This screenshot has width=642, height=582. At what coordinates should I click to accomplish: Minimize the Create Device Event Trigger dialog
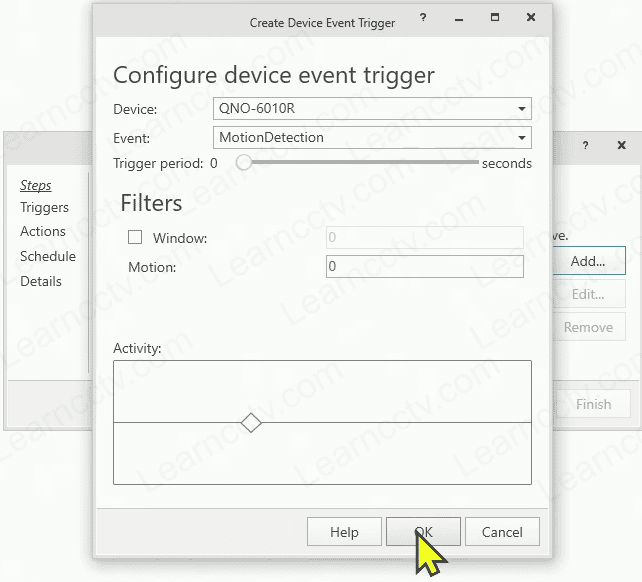(x=459, y=18)
